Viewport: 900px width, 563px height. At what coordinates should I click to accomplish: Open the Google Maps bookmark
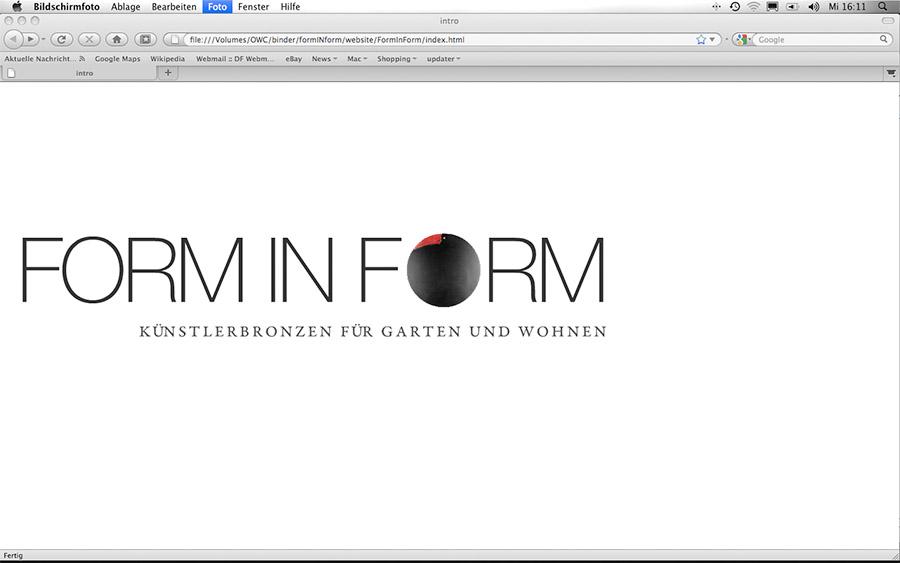tap(117, 59)
